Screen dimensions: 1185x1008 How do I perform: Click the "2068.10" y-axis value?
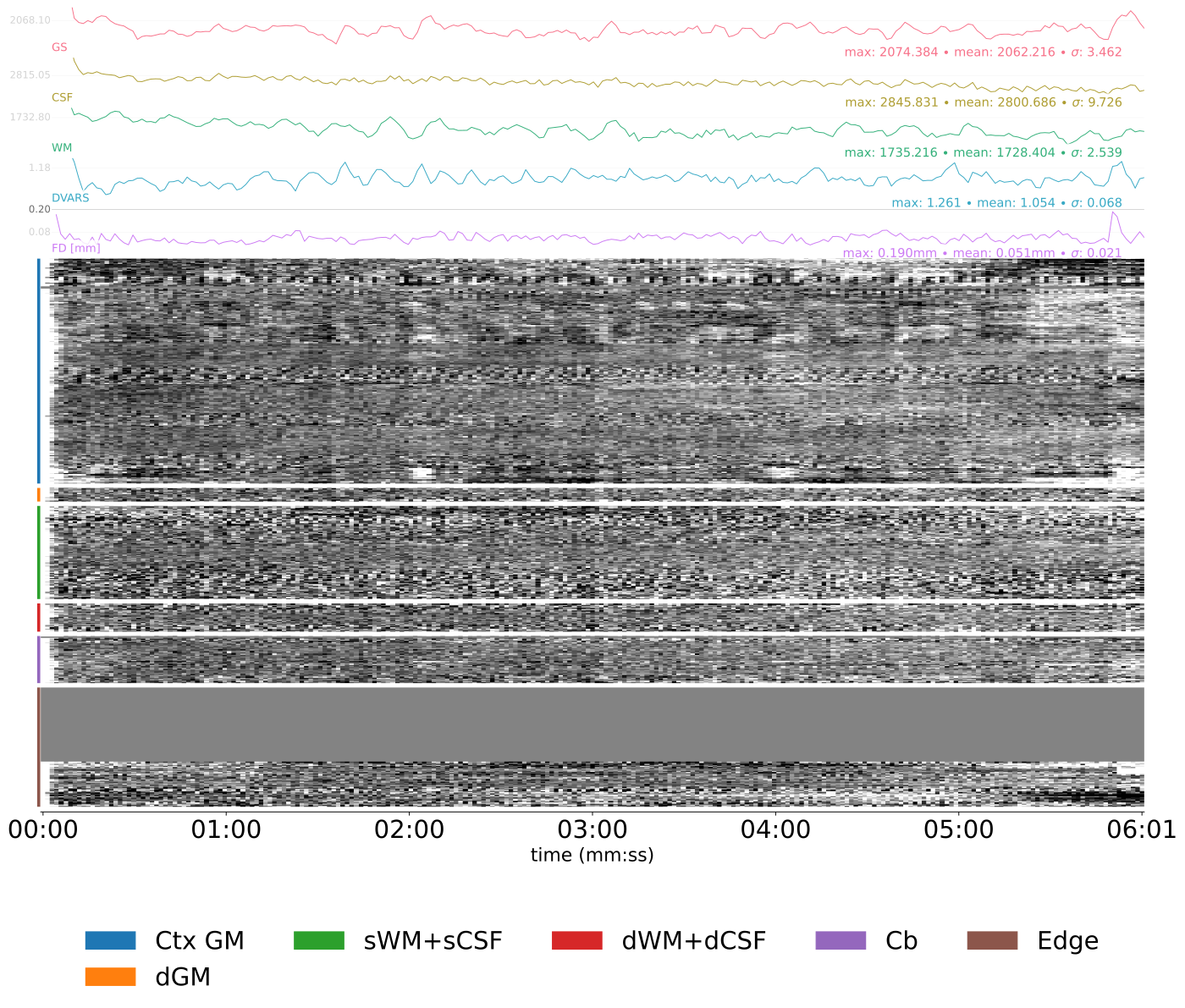click(x=30, y=20)
